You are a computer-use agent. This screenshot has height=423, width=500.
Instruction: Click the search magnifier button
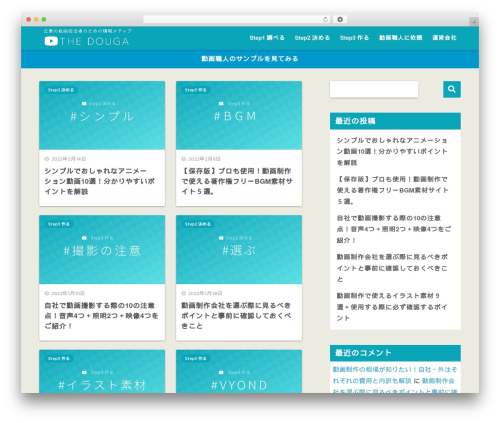click(x=452, y=89)
